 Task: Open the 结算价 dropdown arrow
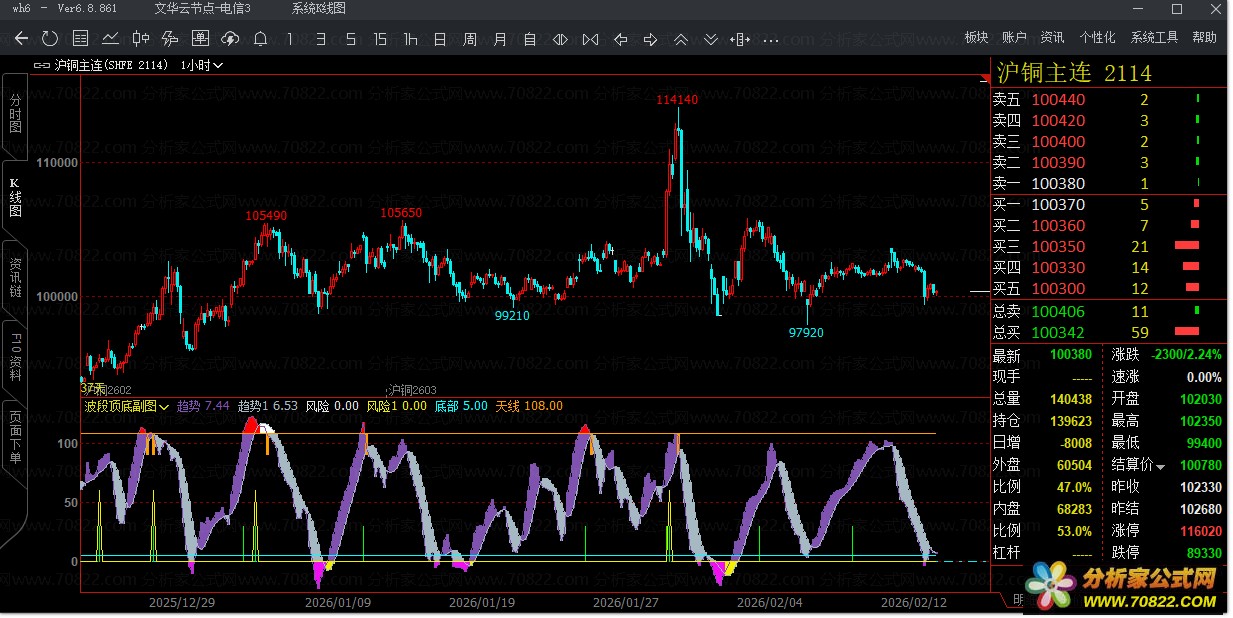[x=1161, y=466]
